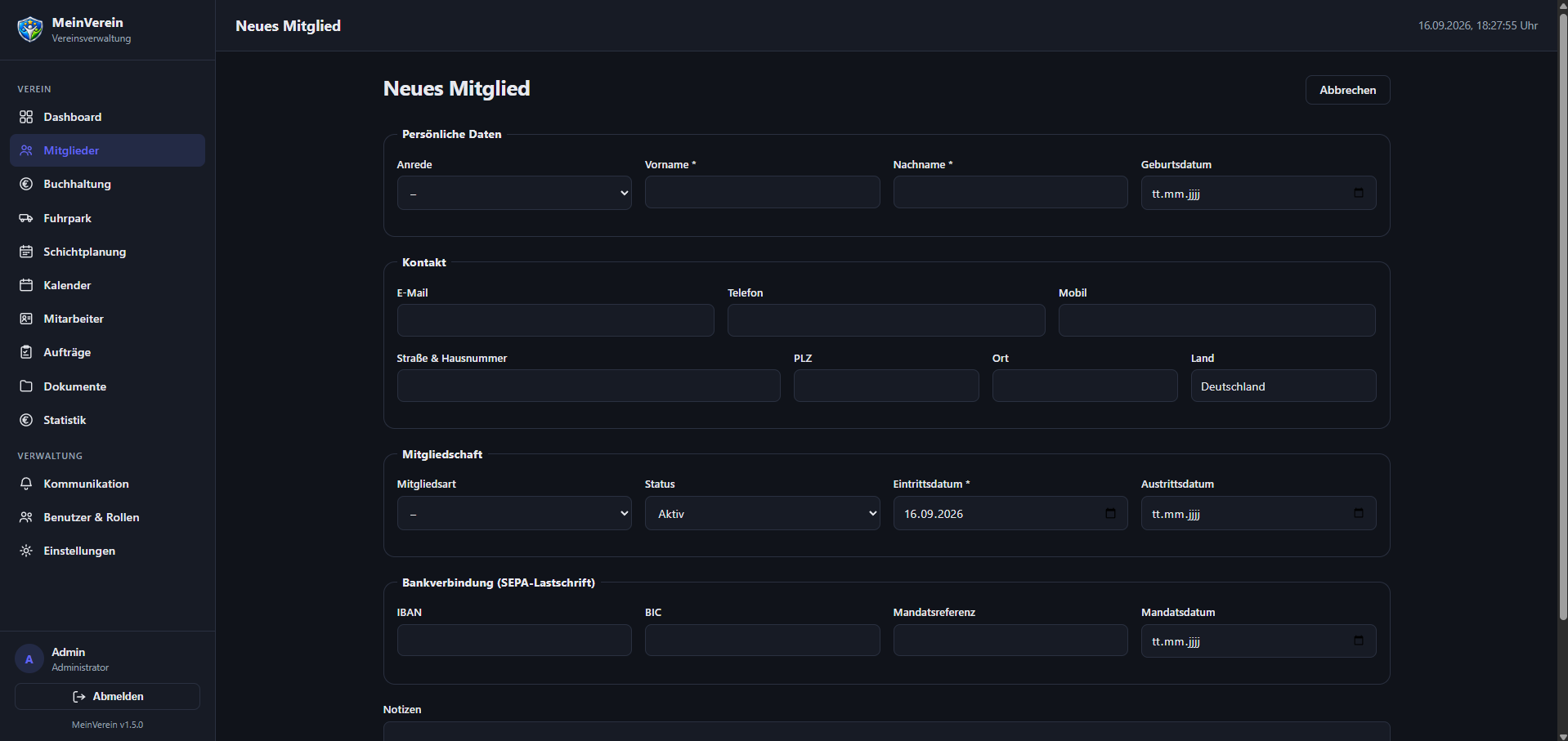Click the Vorname input field

pyautogui.click(x=762, y=193)
